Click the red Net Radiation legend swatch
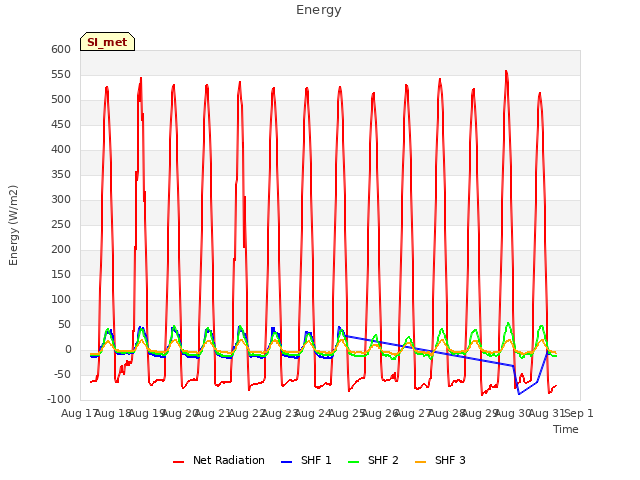640x480 pixels. [178, 462]
